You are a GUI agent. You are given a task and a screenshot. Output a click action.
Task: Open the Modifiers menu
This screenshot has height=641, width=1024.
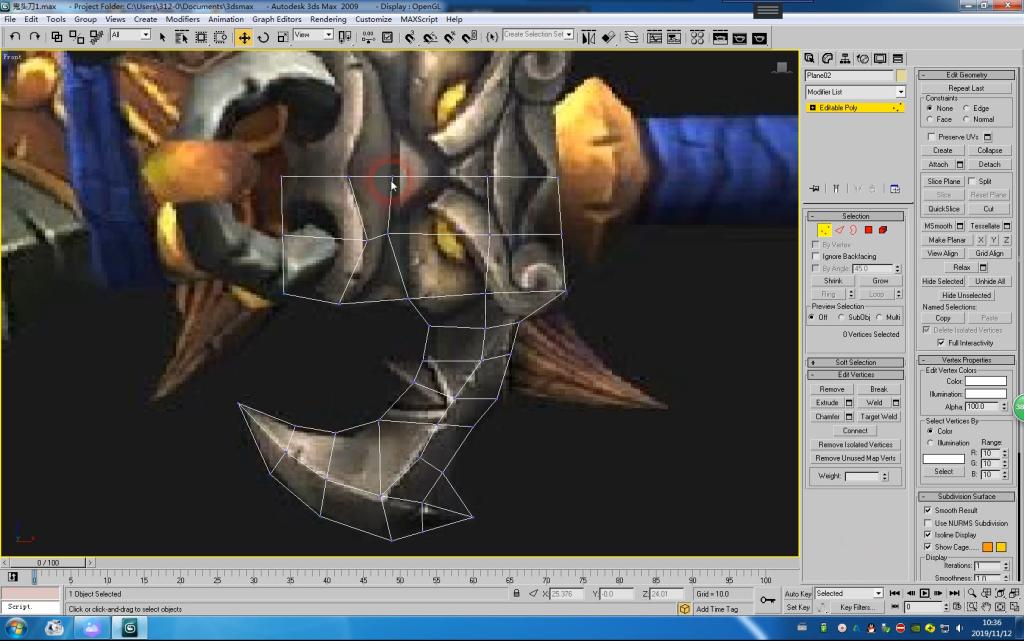182,20
